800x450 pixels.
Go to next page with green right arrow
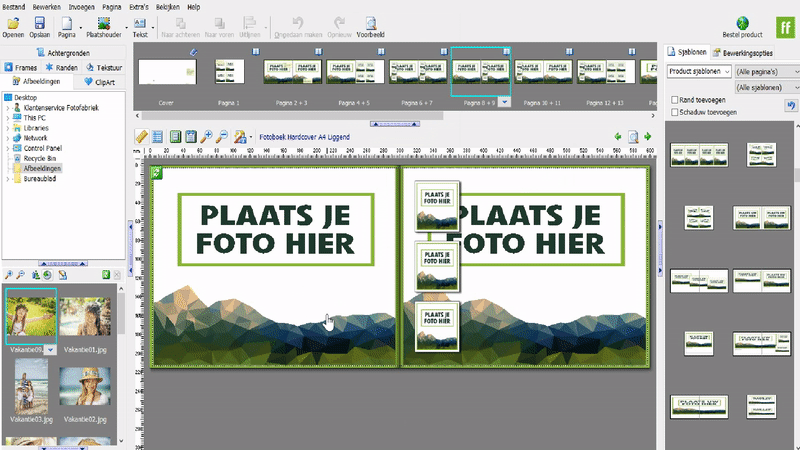pos(650,136)
